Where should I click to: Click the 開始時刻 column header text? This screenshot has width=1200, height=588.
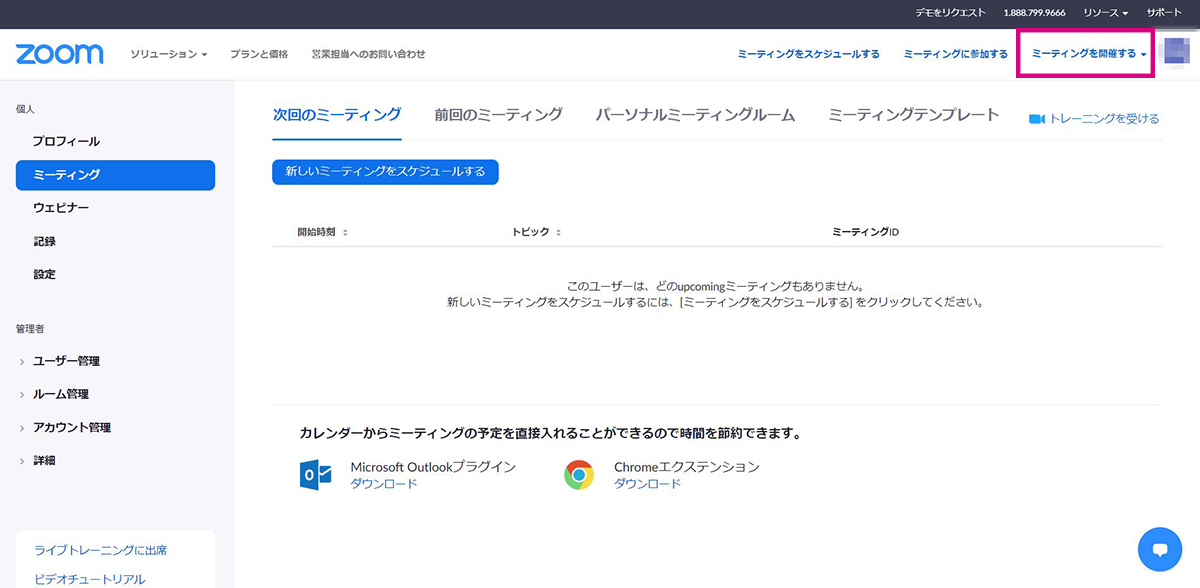[317, 232]
